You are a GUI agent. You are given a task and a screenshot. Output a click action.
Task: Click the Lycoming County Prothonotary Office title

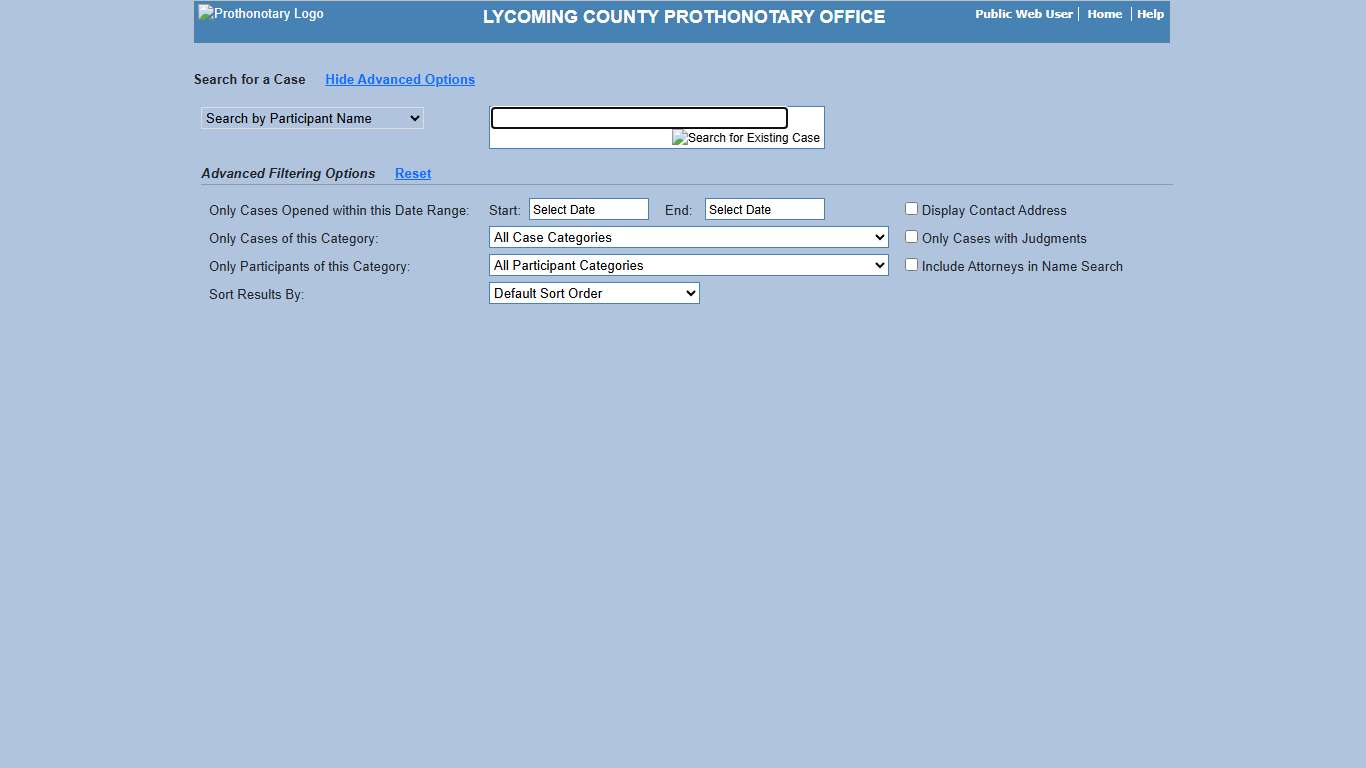[x=684, y=17]
